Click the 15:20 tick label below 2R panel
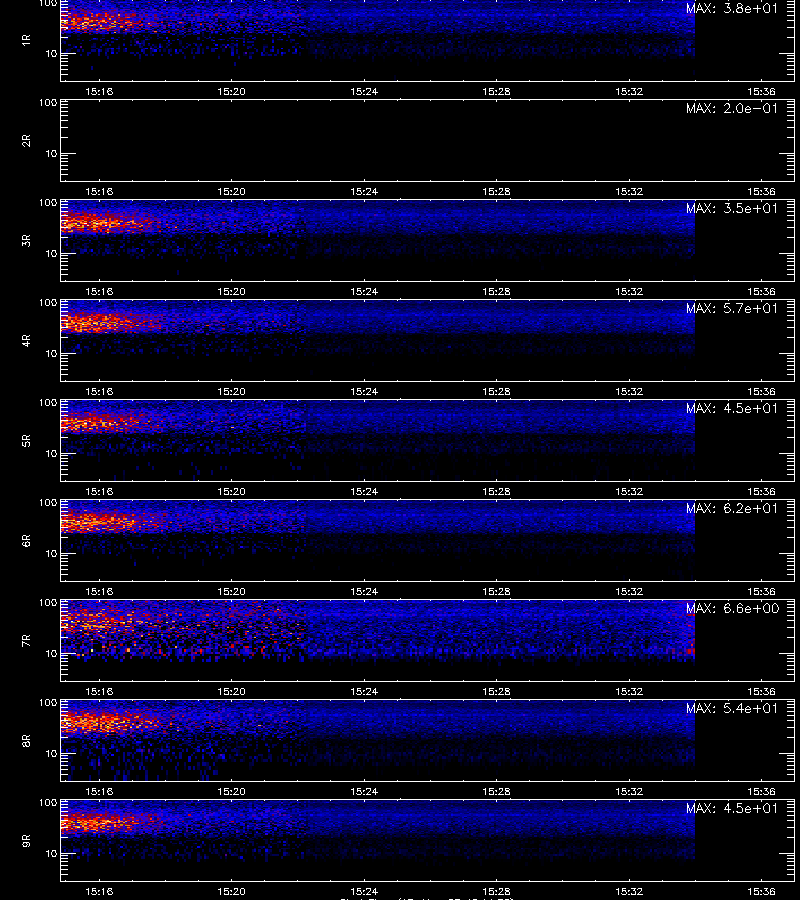Image resolution: width=800 pixels, height=900 pixels. point(231,192)
